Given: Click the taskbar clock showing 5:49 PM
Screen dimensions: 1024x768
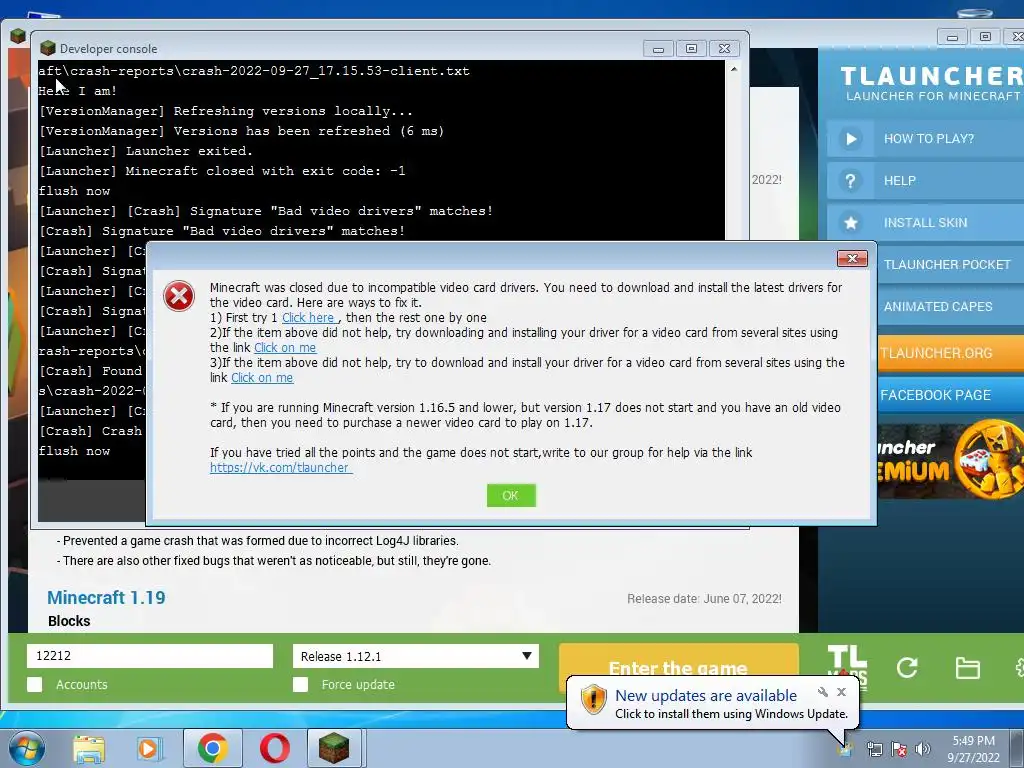Looking at the screenshot, I should click(974, 749).
